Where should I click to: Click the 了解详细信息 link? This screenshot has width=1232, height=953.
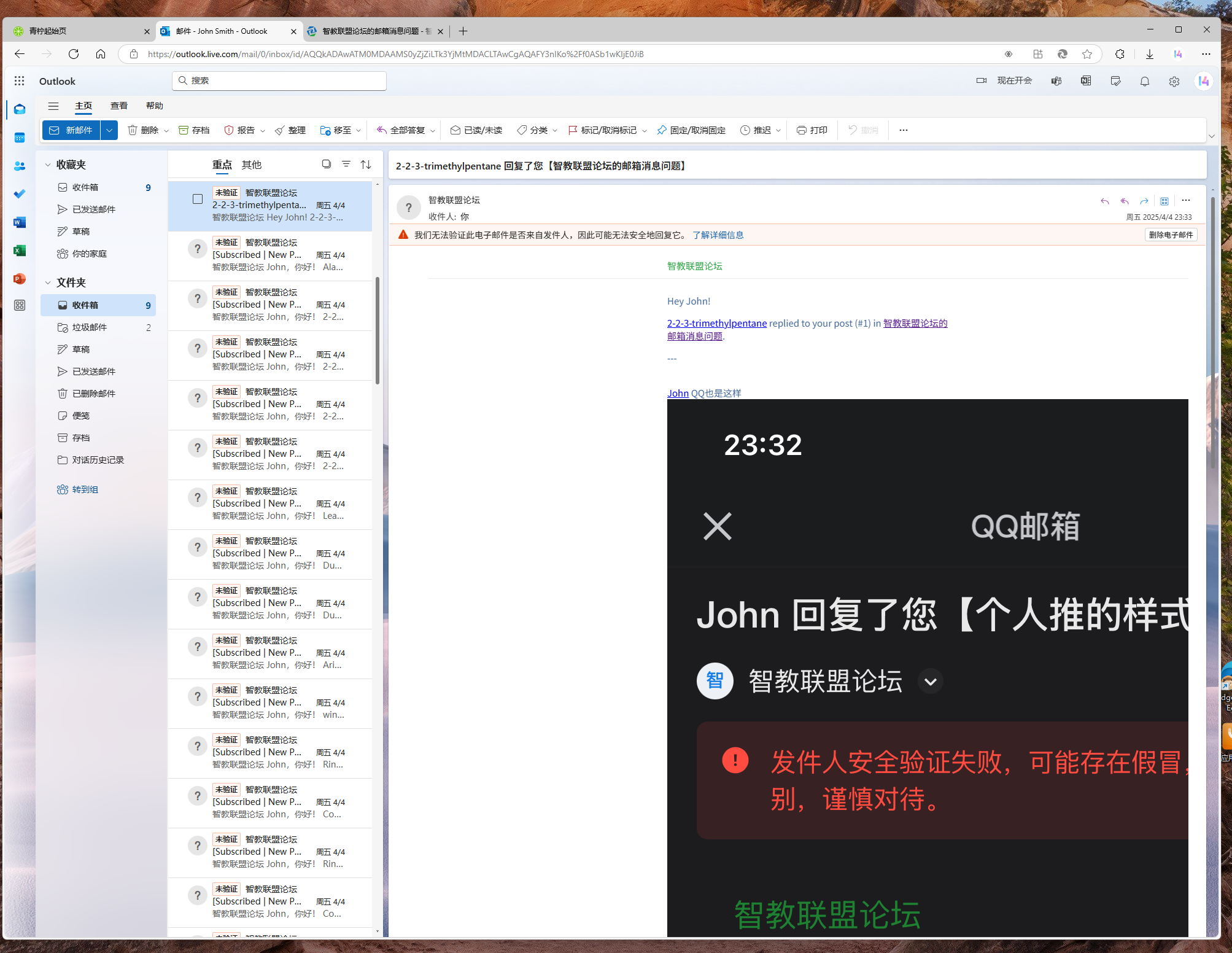coord(718,235)
